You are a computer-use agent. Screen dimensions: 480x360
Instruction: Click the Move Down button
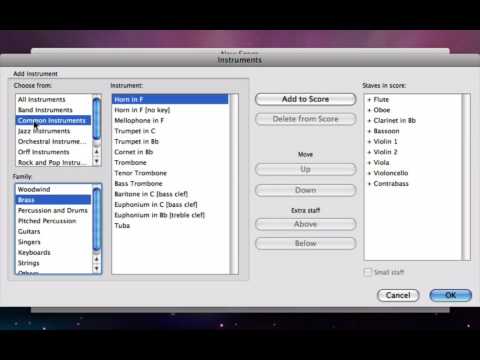pos(305,190)
